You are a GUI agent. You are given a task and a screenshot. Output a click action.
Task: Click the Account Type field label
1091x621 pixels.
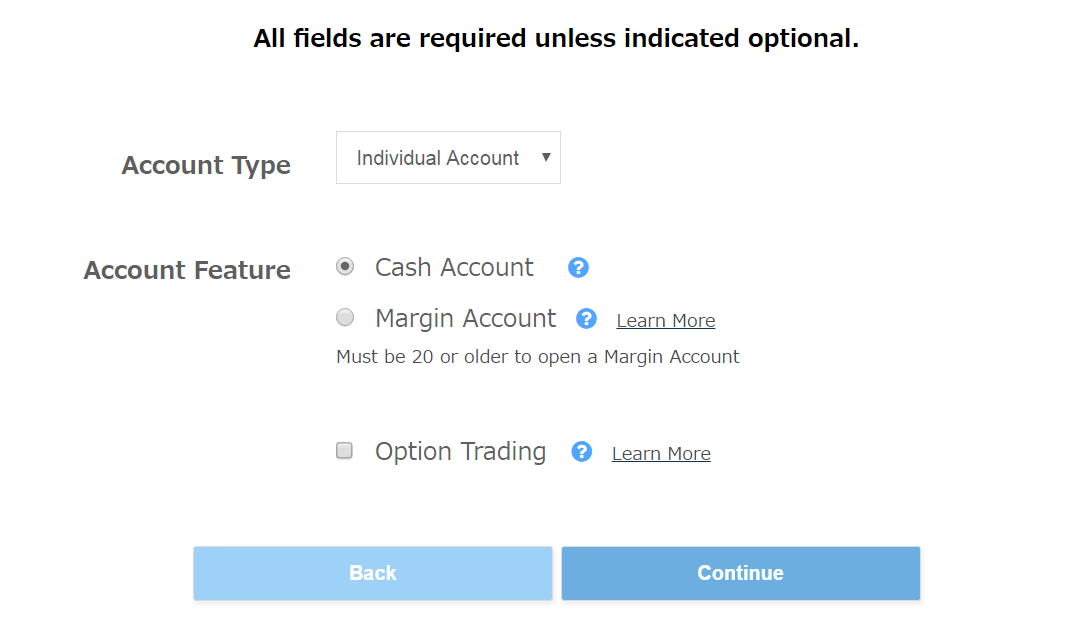[206, 165]
